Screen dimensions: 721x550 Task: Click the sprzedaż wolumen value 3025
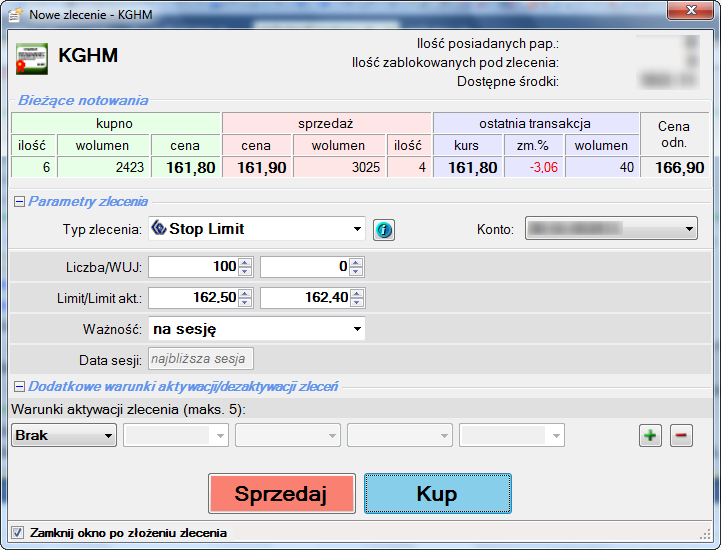tap(339, 167)
